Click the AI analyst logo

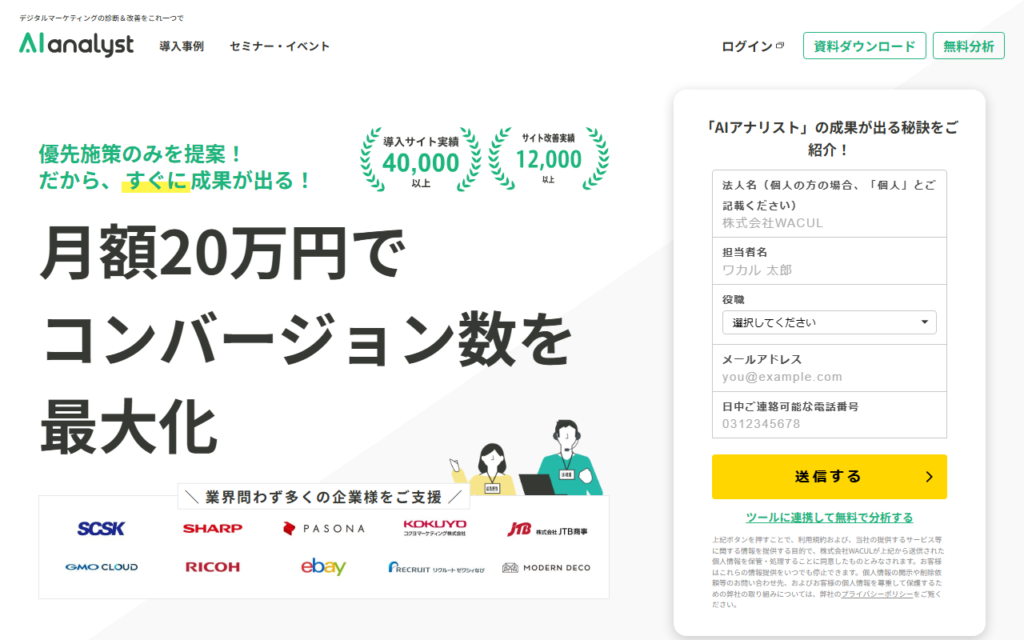76,45
